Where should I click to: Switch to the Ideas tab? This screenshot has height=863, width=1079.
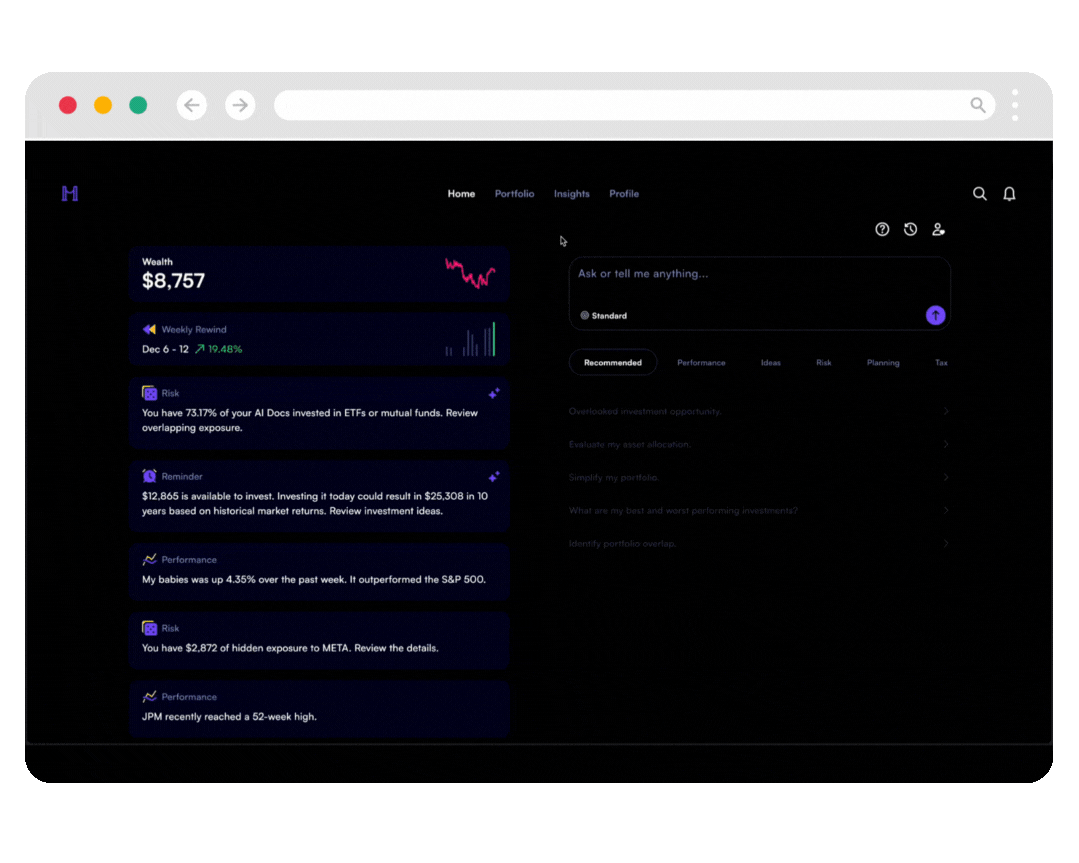click(770, 363)
